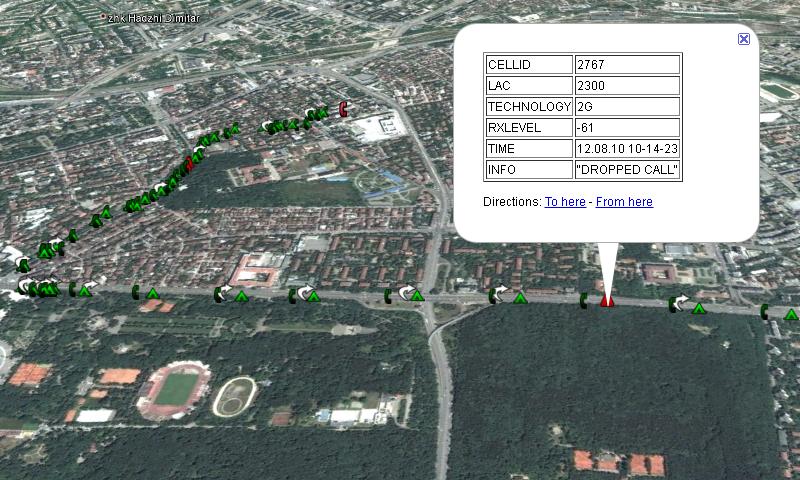Click the white arrow marker right of balloon pointer

point(681,302)
